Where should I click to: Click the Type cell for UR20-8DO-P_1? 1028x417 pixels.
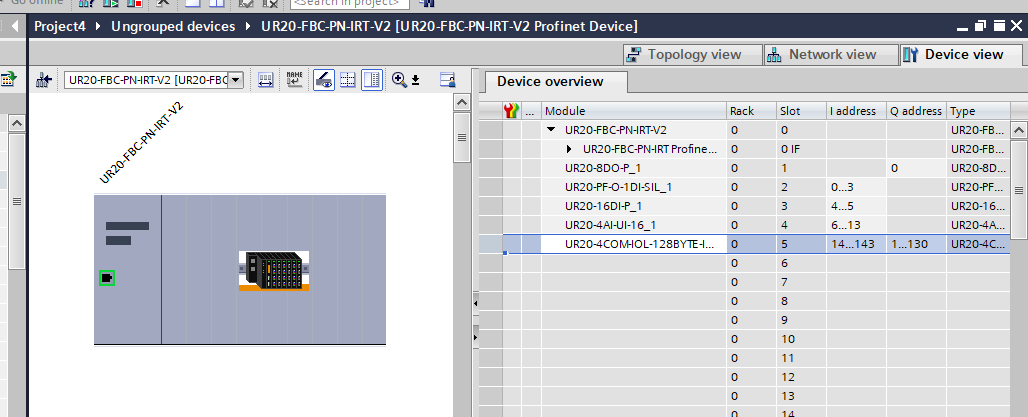pyautogui.click(x=978, y=168)
